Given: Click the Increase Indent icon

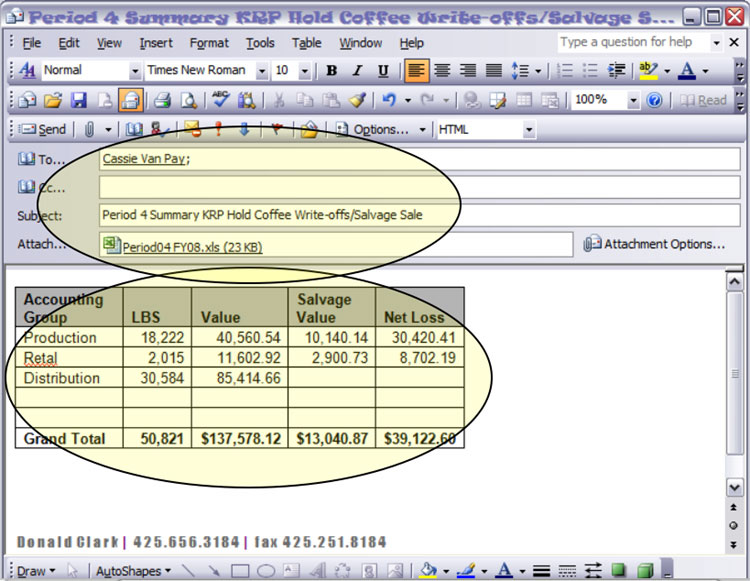Looking at the screenshot, I should click(616, 71).
